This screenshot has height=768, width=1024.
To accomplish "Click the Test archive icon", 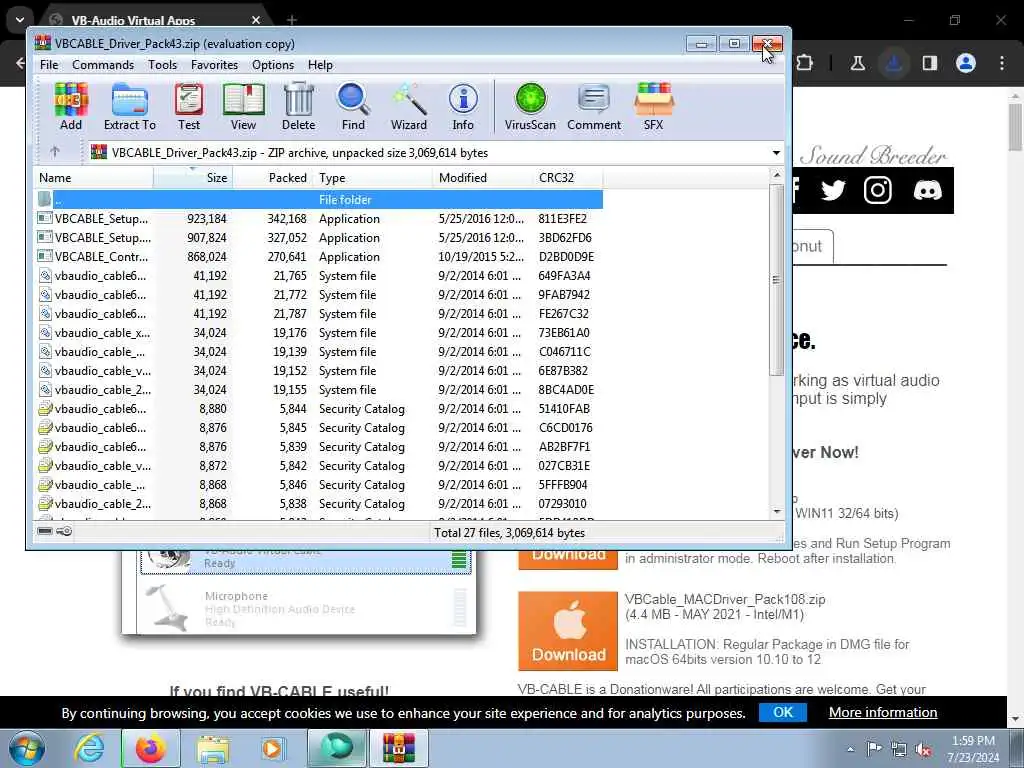I will pyautogui.click(x=189, y=106).
